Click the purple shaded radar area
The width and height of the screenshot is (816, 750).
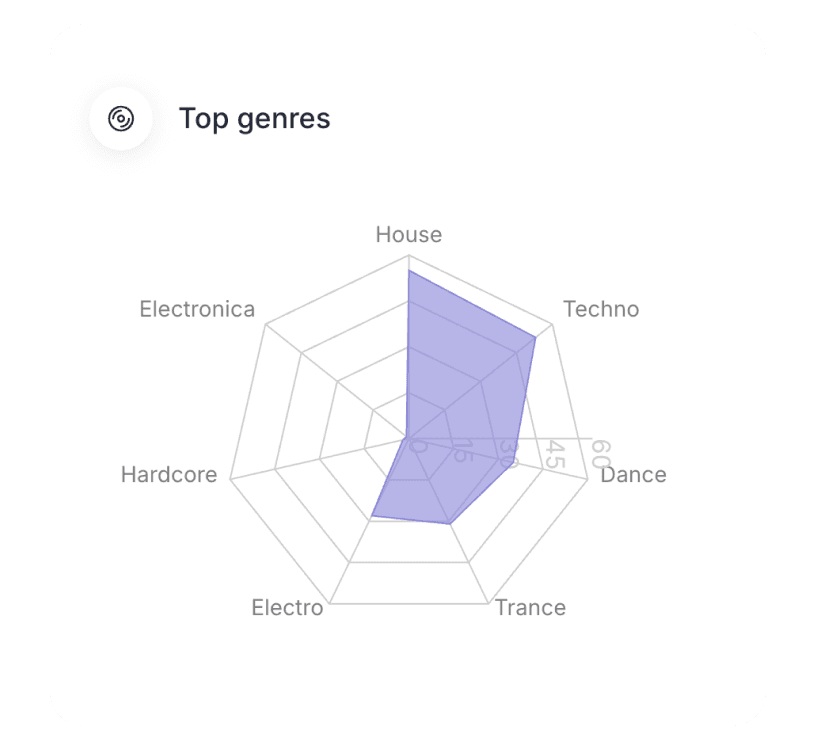tap(460, 400)
